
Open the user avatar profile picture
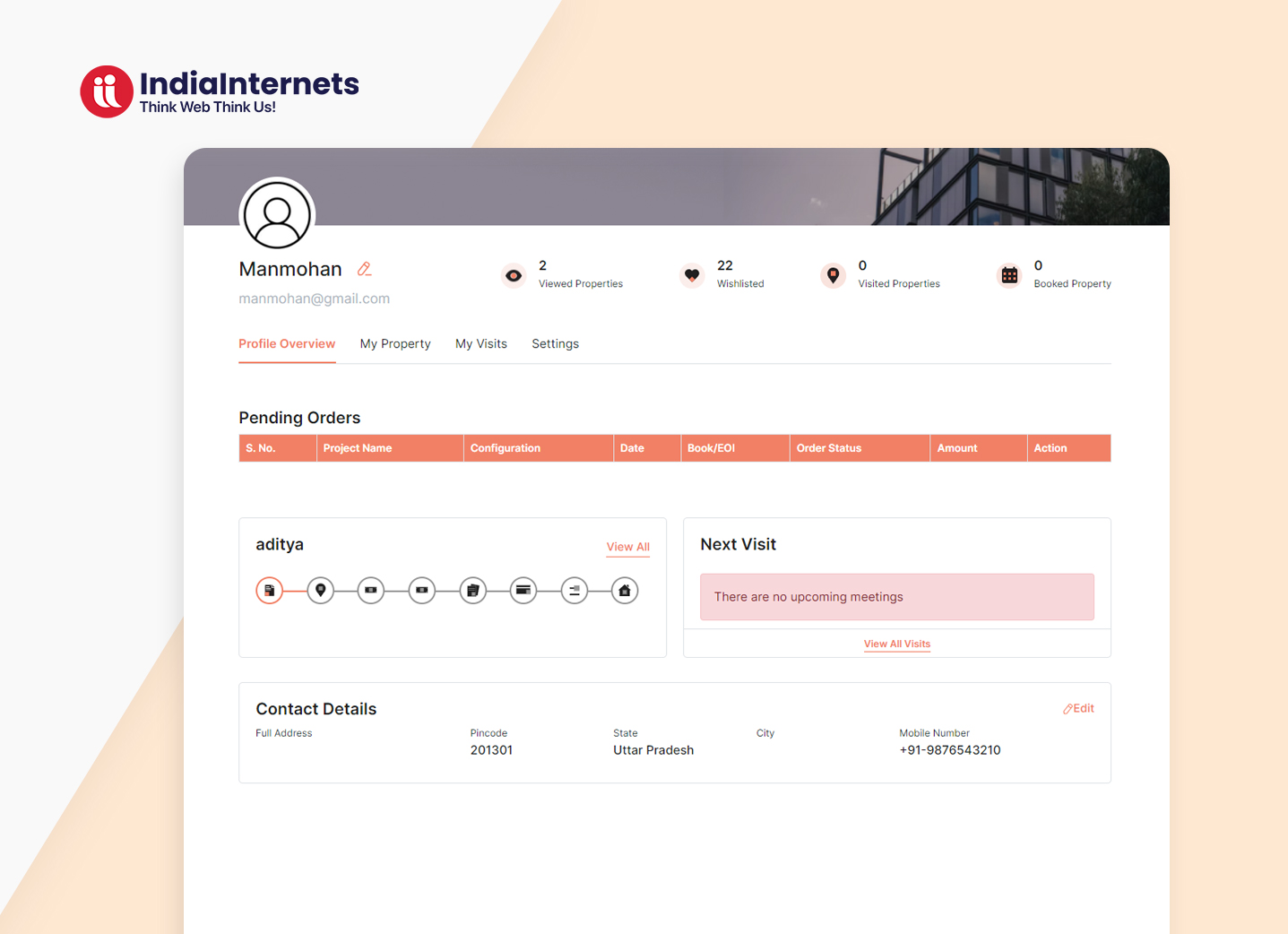click(277, 215)
